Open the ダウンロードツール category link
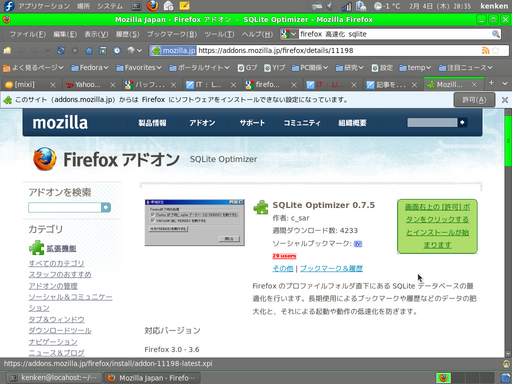512x384 pixels. (x=60, y=331)
